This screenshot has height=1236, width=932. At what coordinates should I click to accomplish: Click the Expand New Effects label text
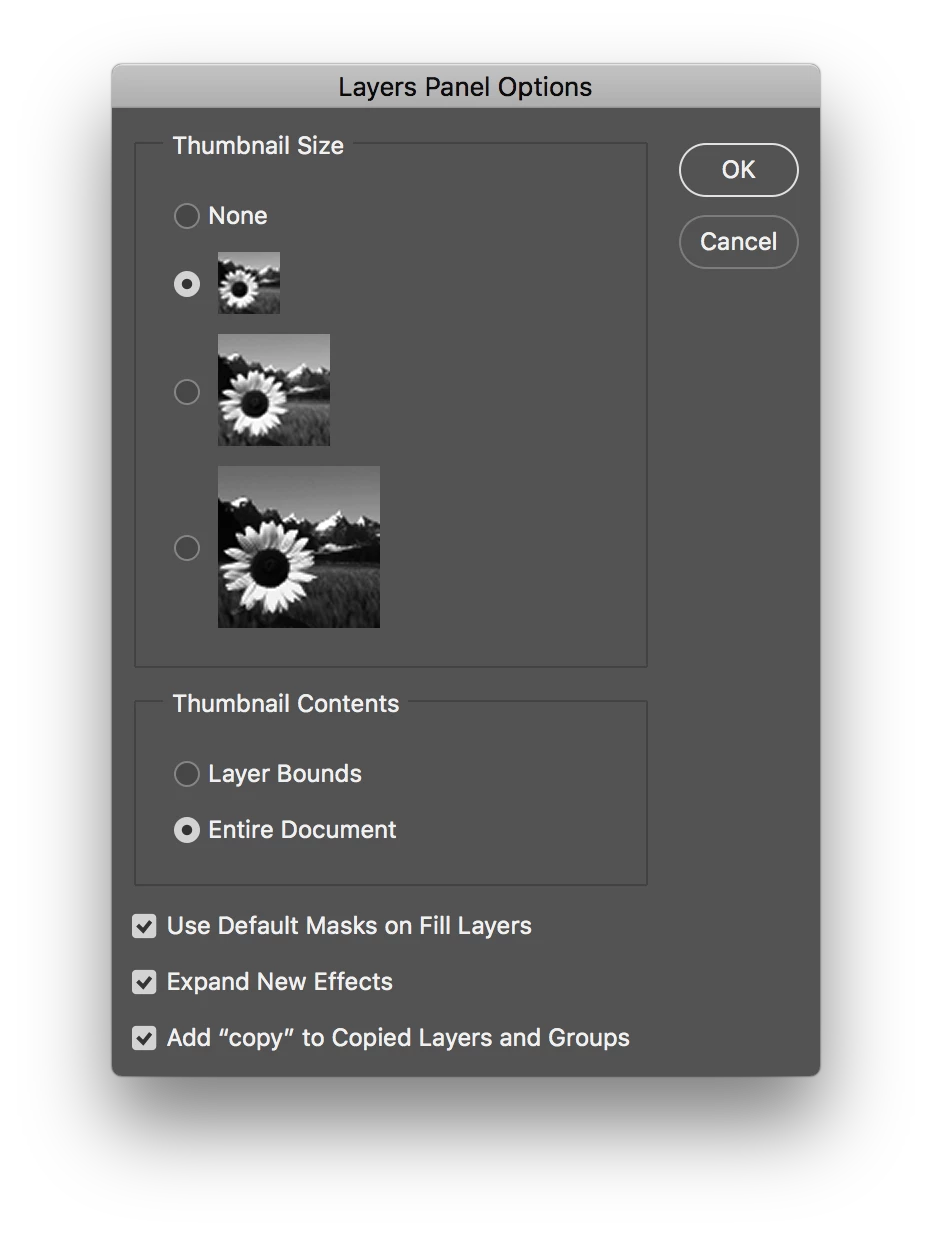click(x=280, y=982)
